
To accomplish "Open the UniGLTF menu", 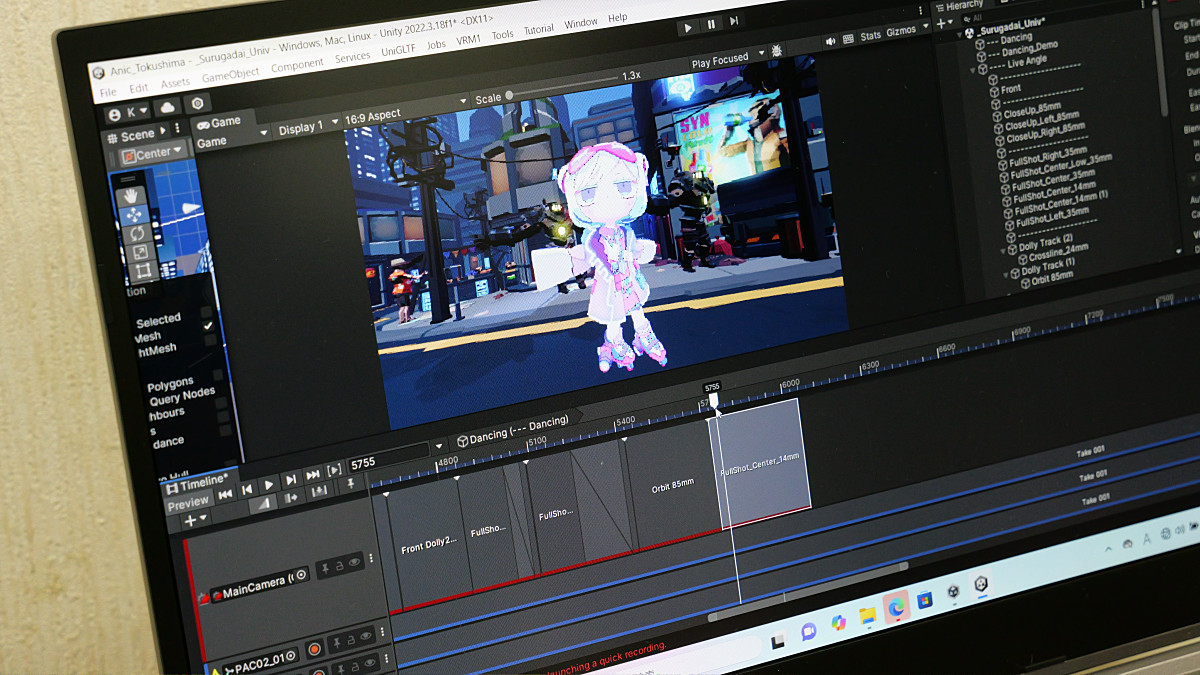I will tap(399, 50).
